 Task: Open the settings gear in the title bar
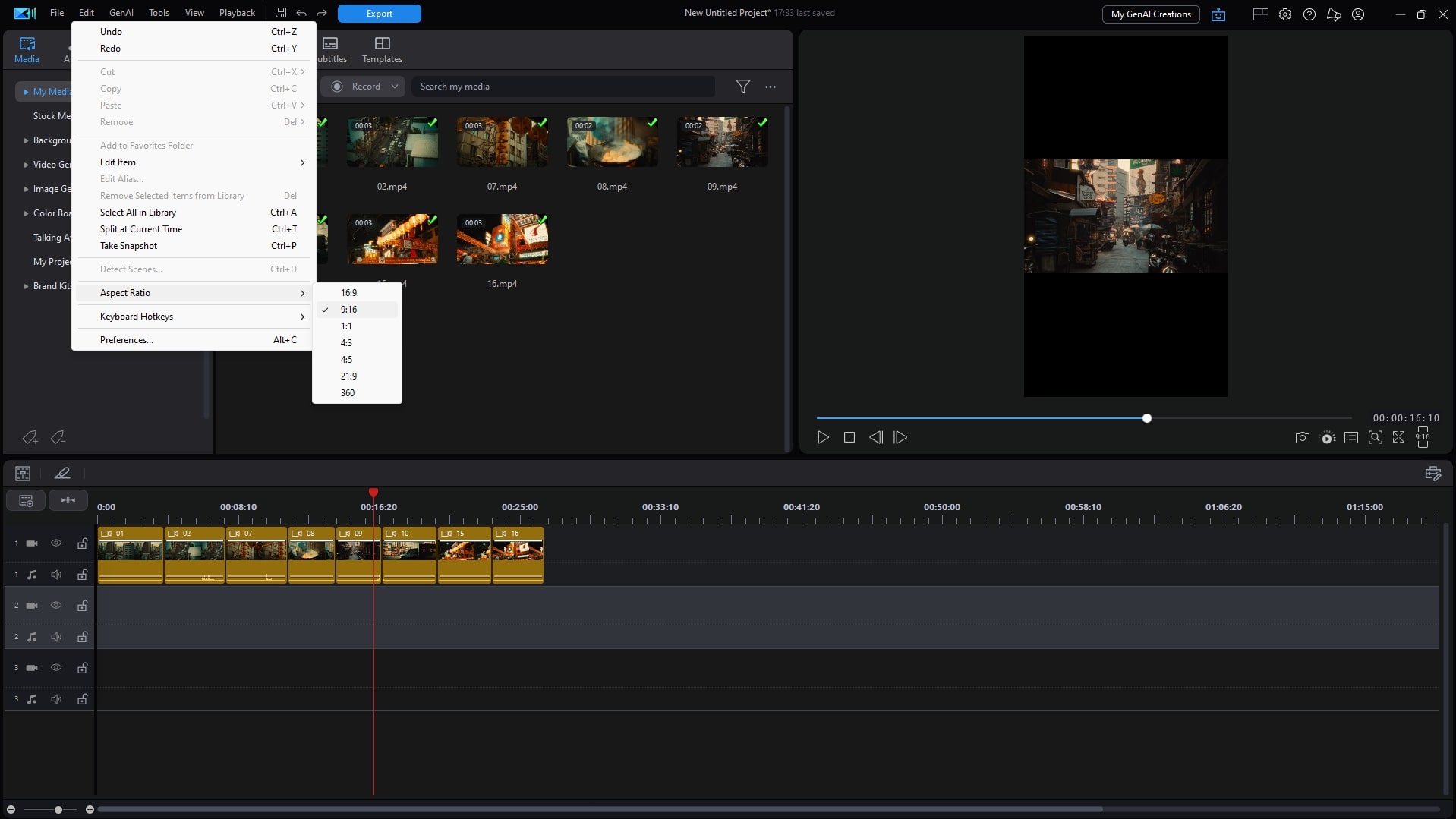(1285, 14)
